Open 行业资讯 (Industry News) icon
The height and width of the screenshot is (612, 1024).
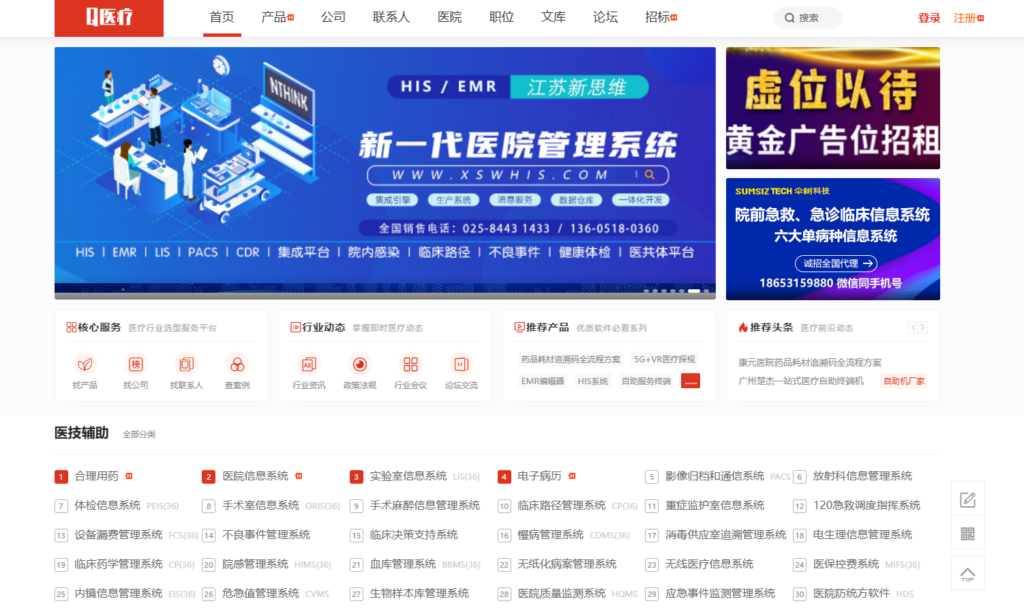[x=309, y=364]
